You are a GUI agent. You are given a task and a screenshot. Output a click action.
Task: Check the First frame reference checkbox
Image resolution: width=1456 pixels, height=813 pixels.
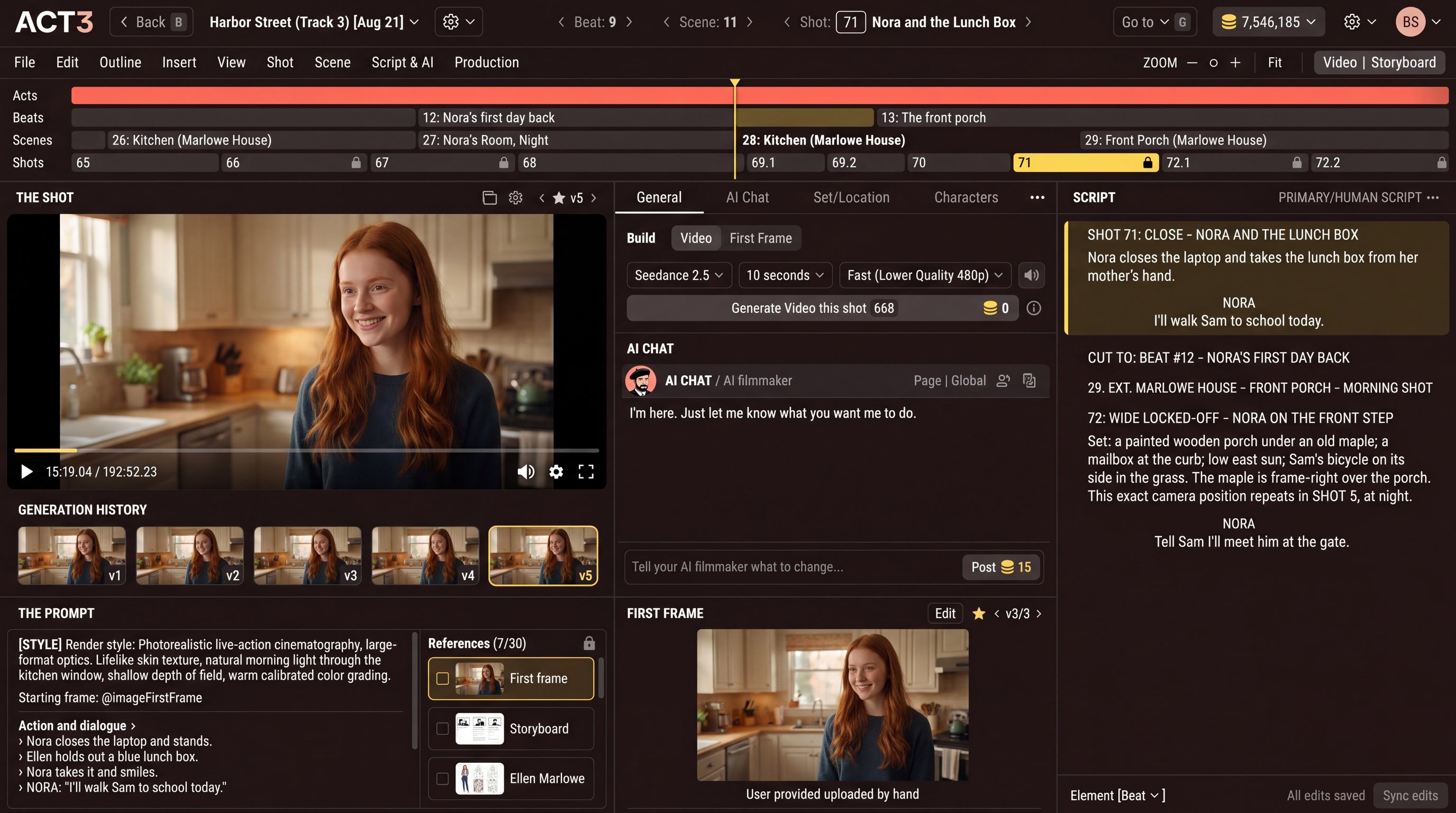442,679
